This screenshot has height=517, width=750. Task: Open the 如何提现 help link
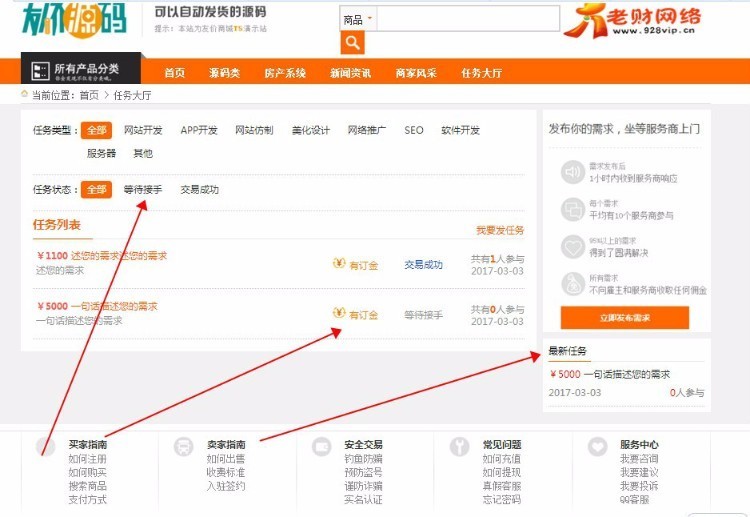(x=502, y=473)
